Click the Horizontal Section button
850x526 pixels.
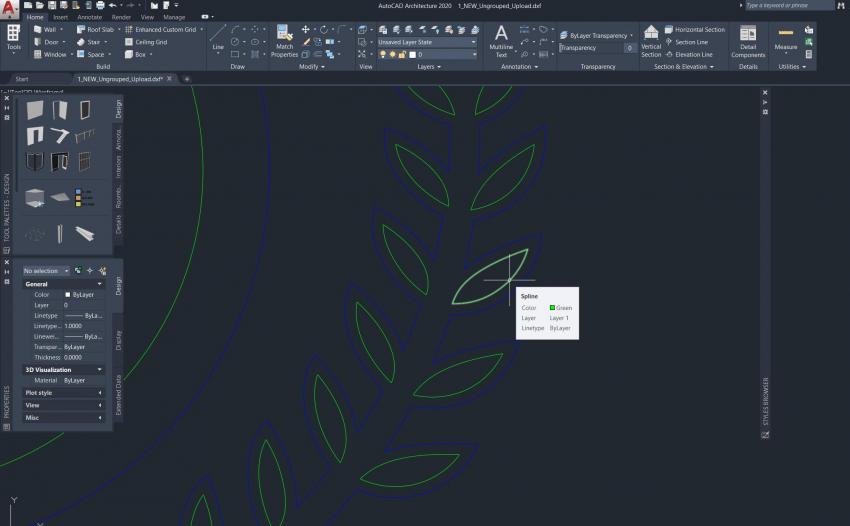[x=699, y=30]
